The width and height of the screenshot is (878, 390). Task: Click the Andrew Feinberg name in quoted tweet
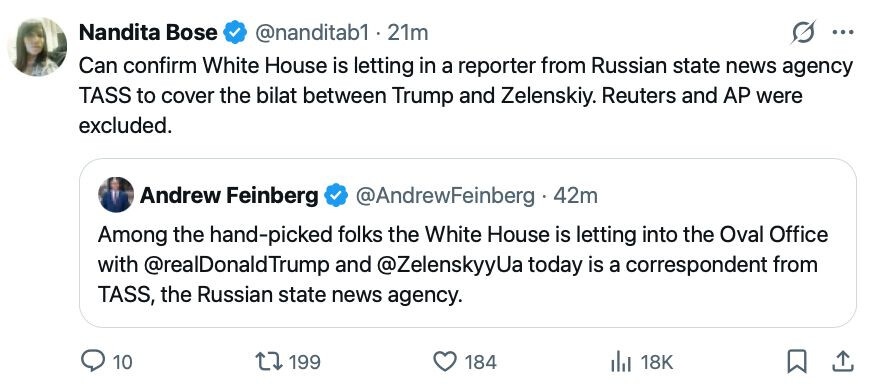229,196
